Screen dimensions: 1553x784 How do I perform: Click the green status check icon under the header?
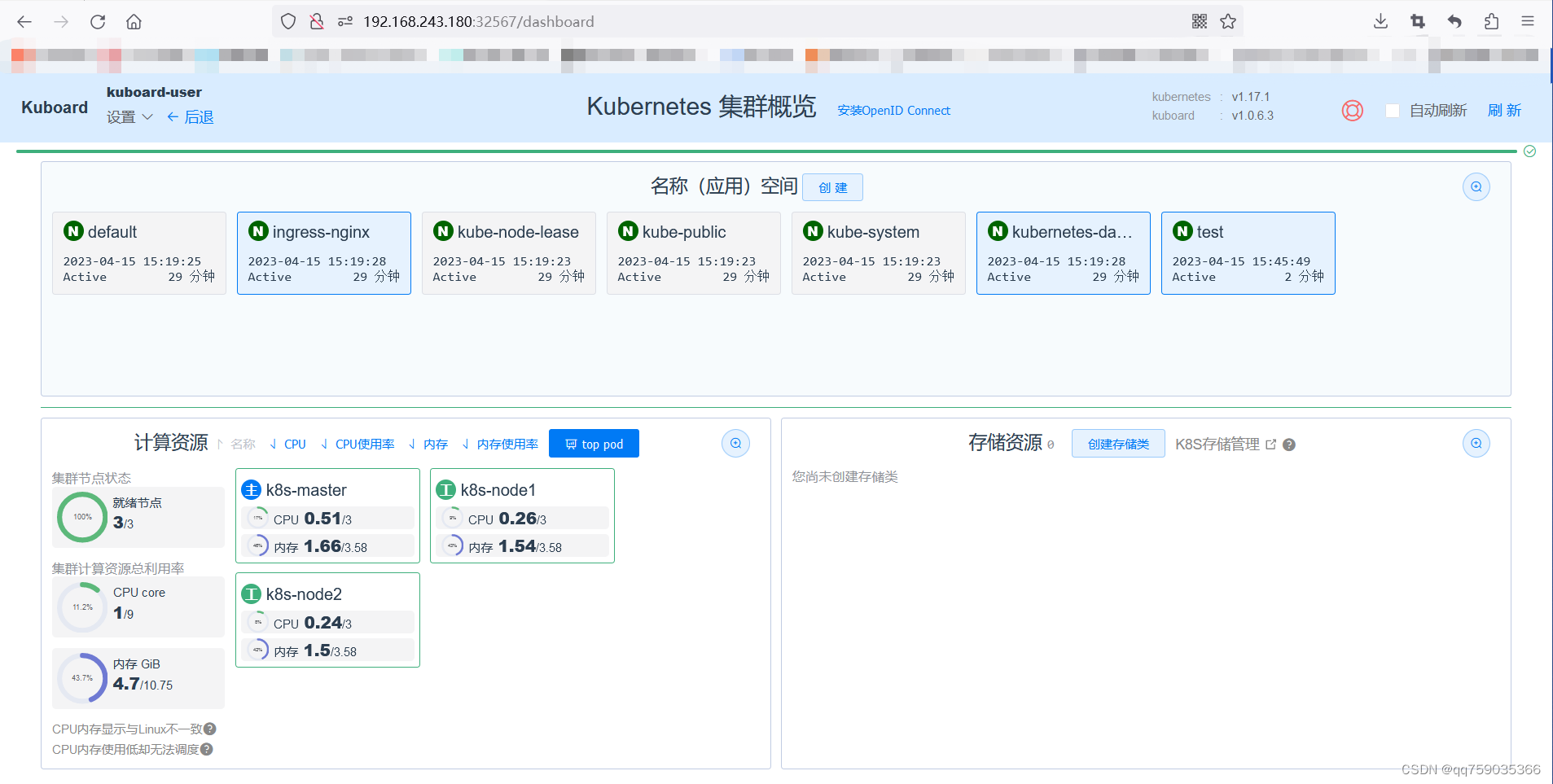[1530, 151]
